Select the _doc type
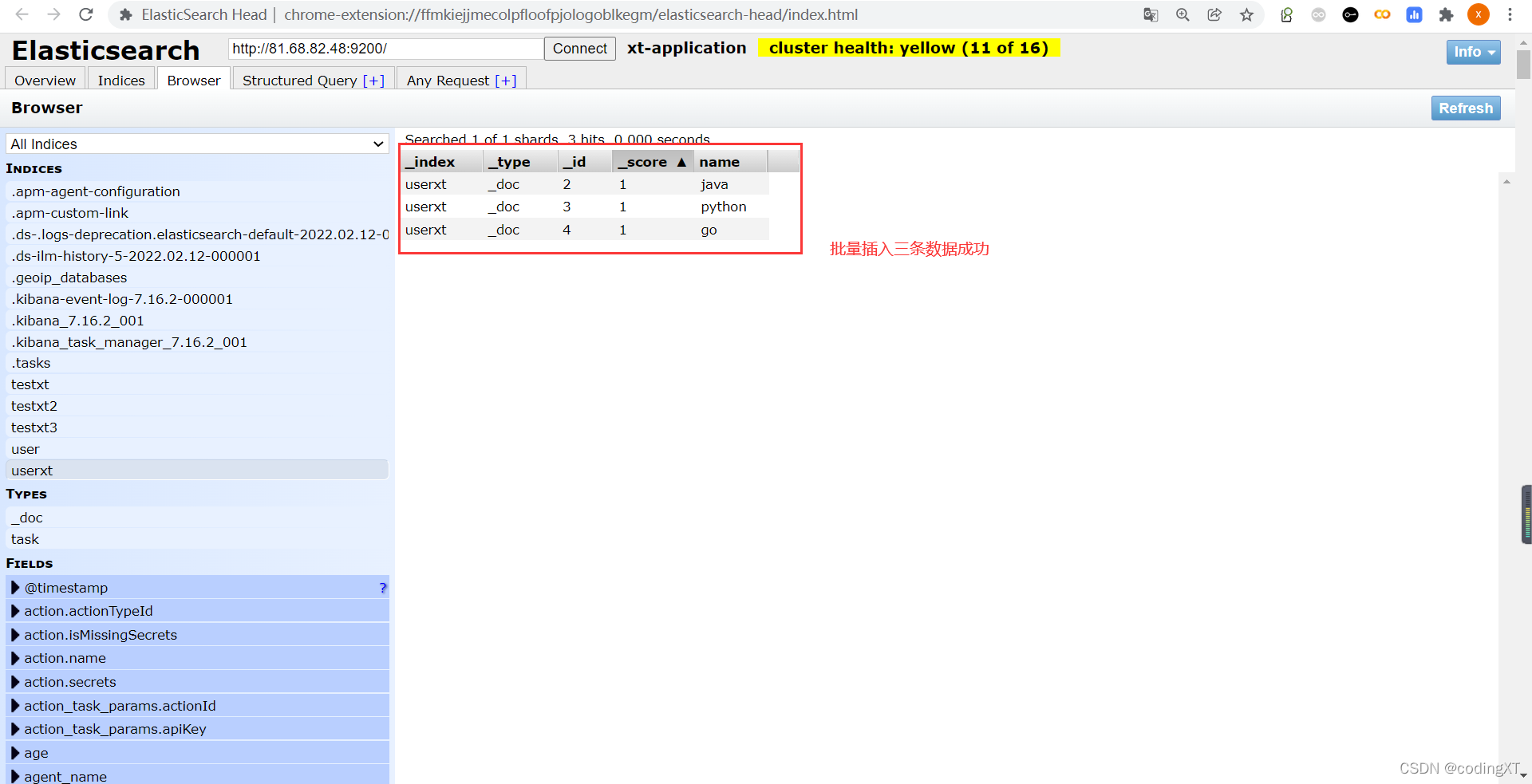Screen dimensions: 1532x784 click(197, 518)
